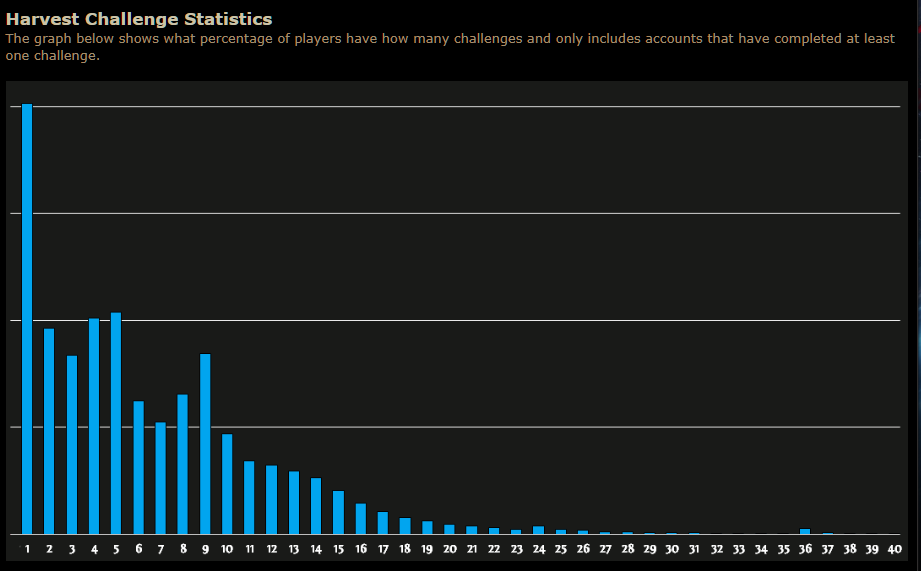Select the bar for 18 challenges
This screenshot has width=921, height=571.
point(405,526)
